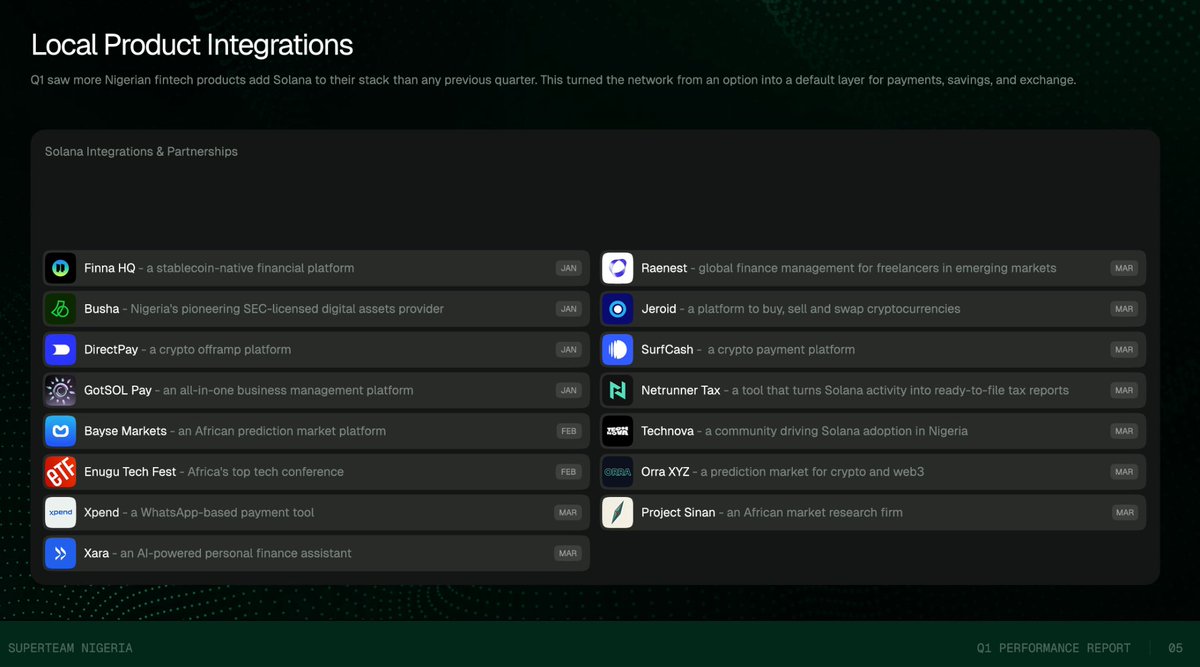Select the Finna HQ name text
The image size is (1200, 667).
109,268
